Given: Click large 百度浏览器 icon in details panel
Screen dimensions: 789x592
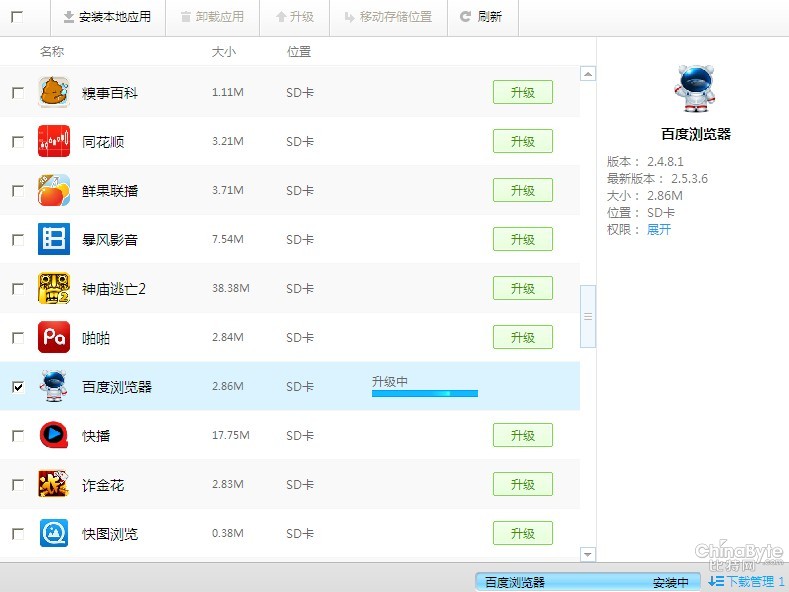Looking at the screenshot, I should coord(695,88).
